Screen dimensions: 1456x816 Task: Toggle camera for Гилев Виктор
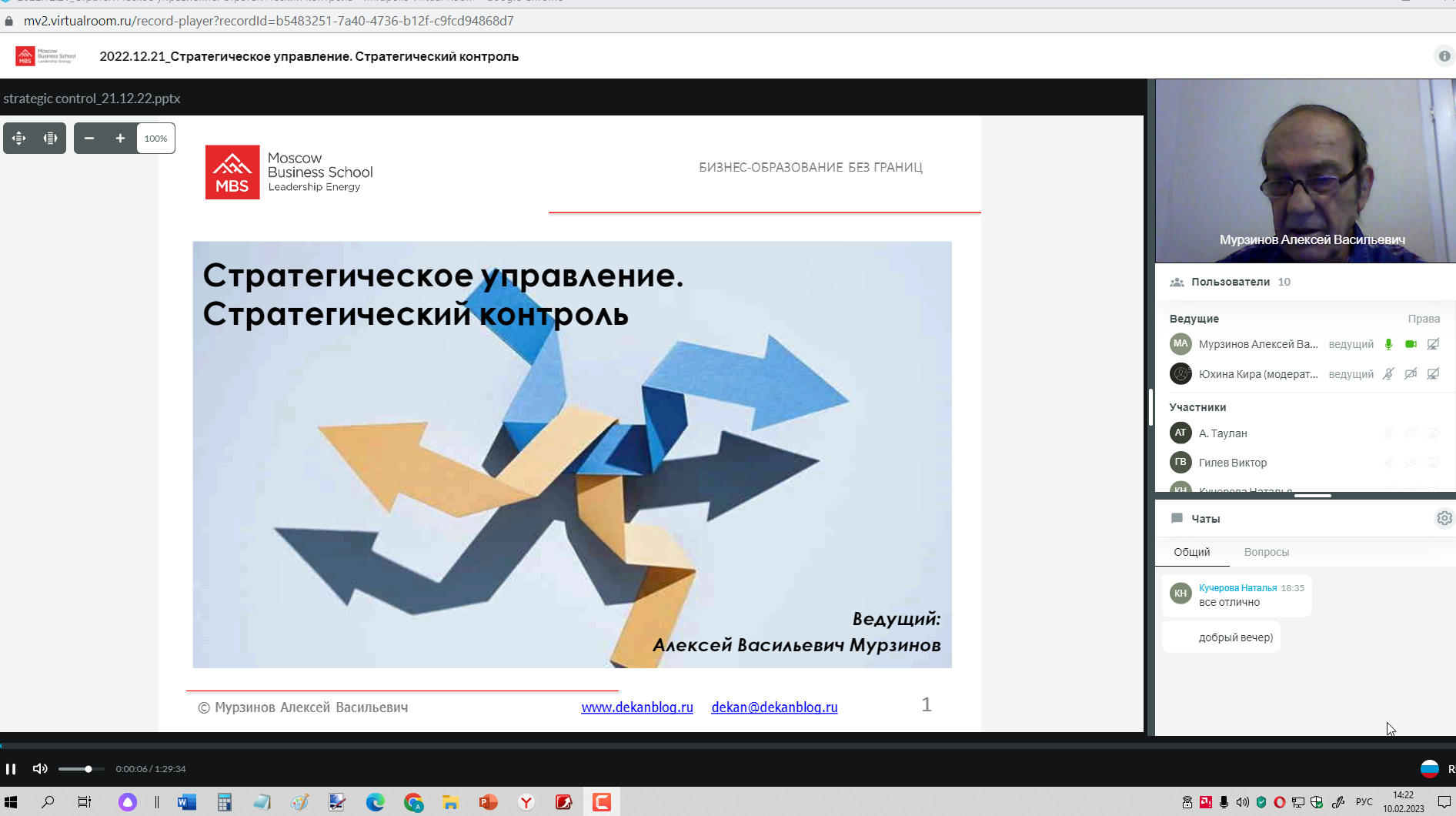(1411, 463)
